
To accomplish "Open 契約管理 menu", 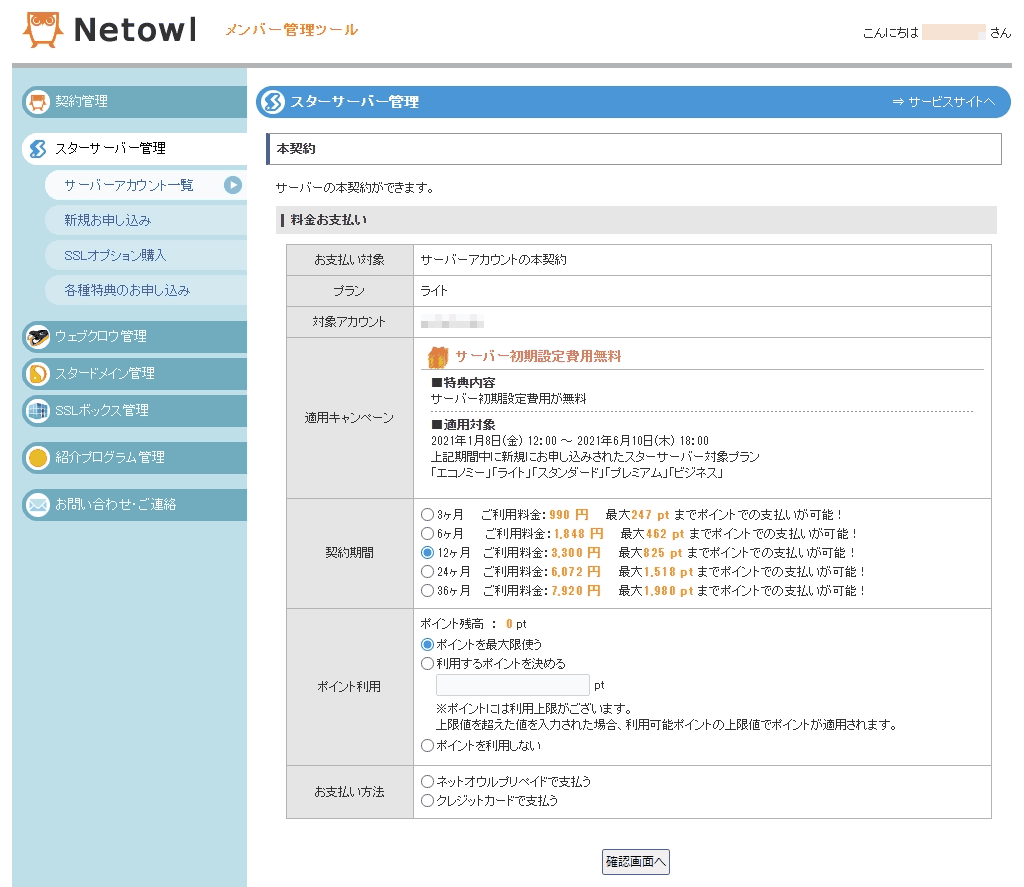I will 135,102.
